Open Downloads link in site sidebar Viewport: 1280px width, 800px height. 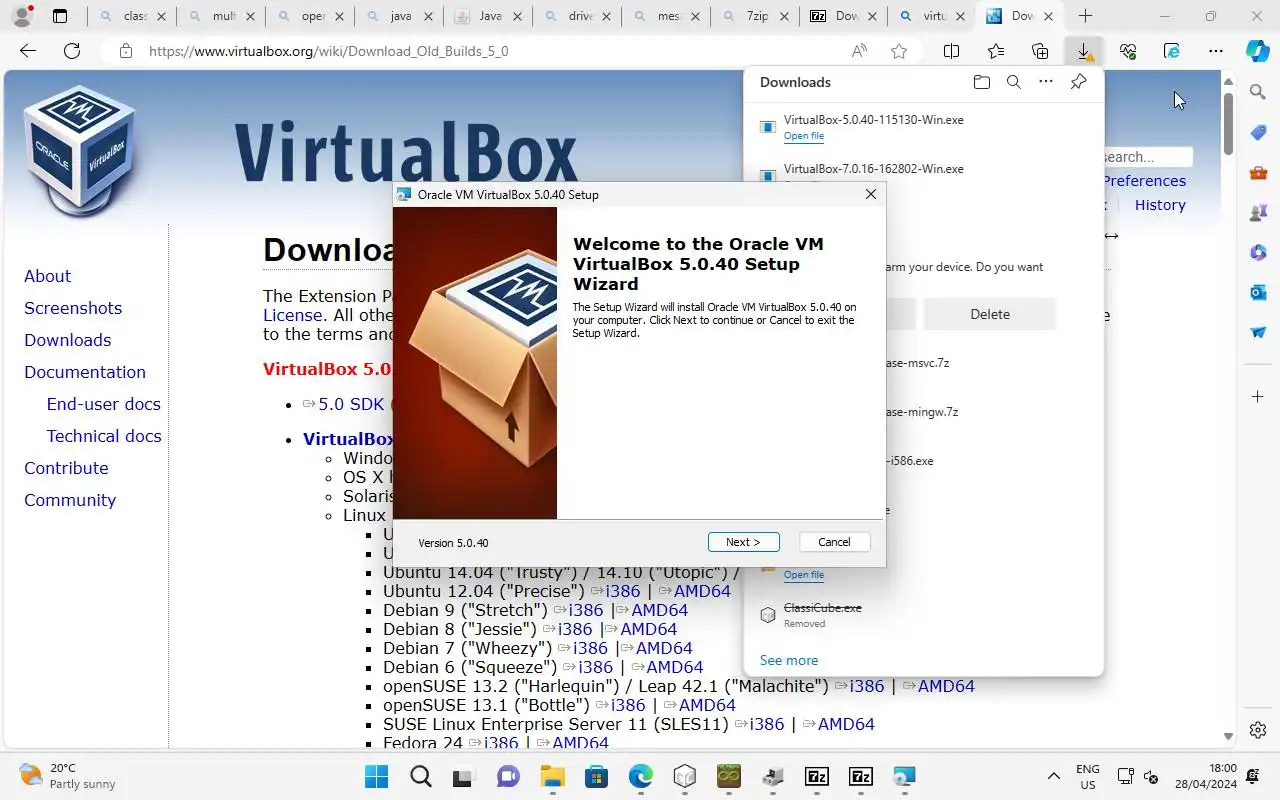pos(68,340)
